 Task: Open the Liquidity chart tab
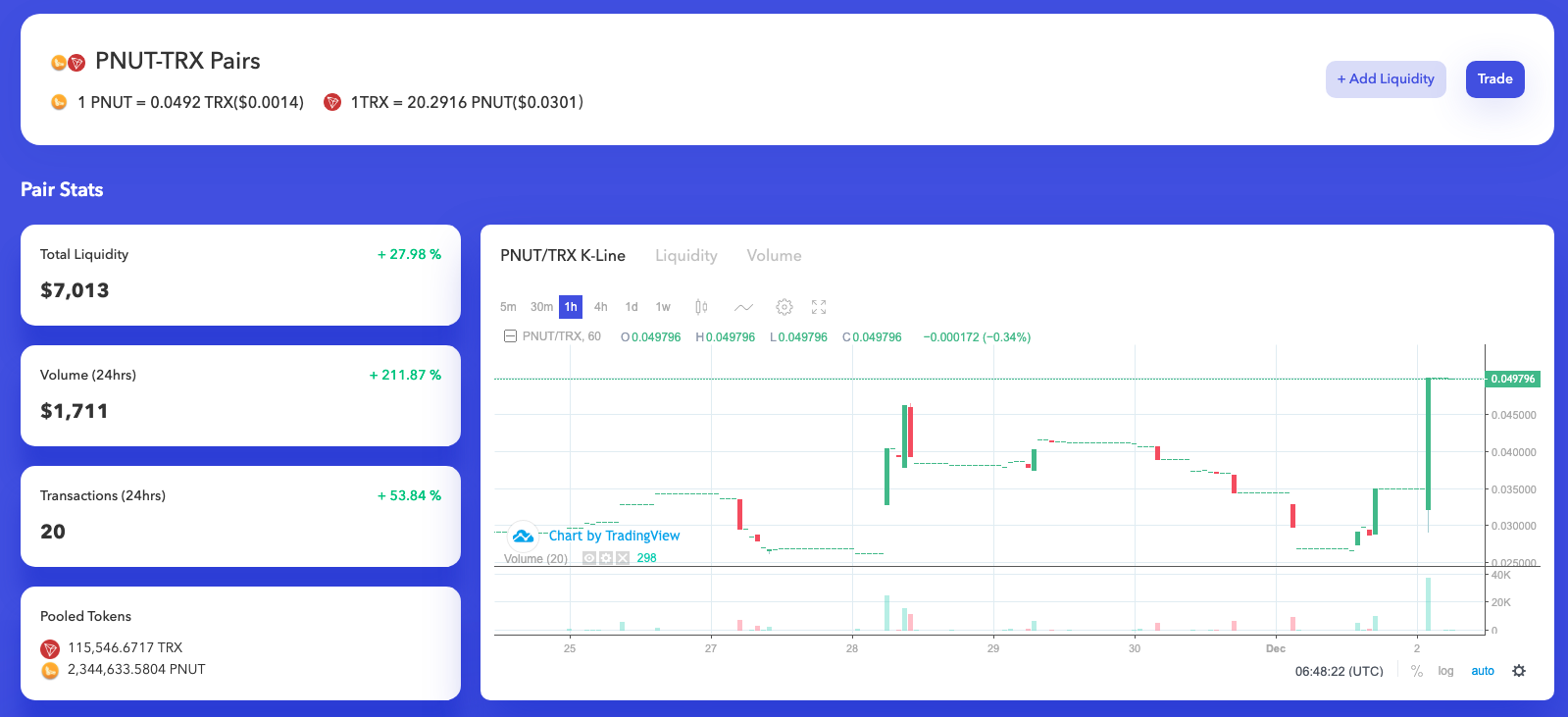pyautogui.click(x=686, y=255)
